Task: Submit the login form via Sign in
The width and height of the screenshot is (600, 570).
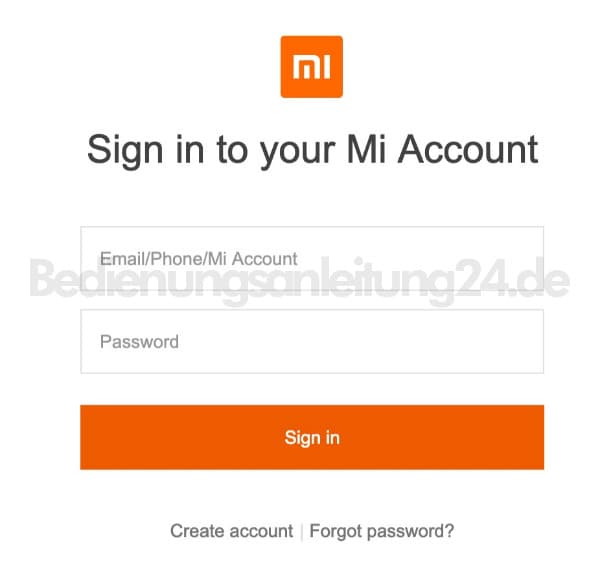Action: coord(312,437)
